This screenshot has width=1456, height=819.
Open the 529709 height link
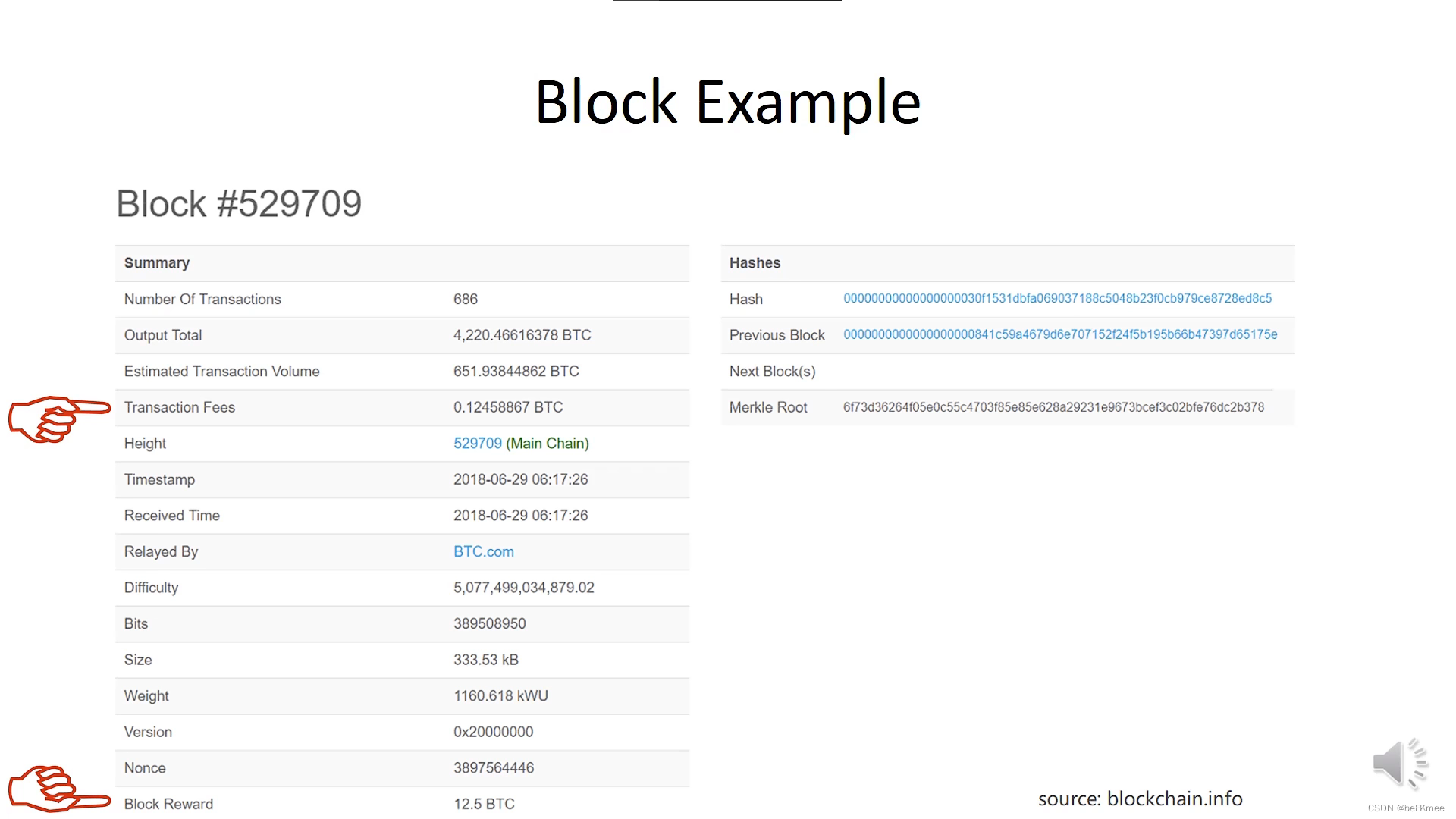coord(478,444)
